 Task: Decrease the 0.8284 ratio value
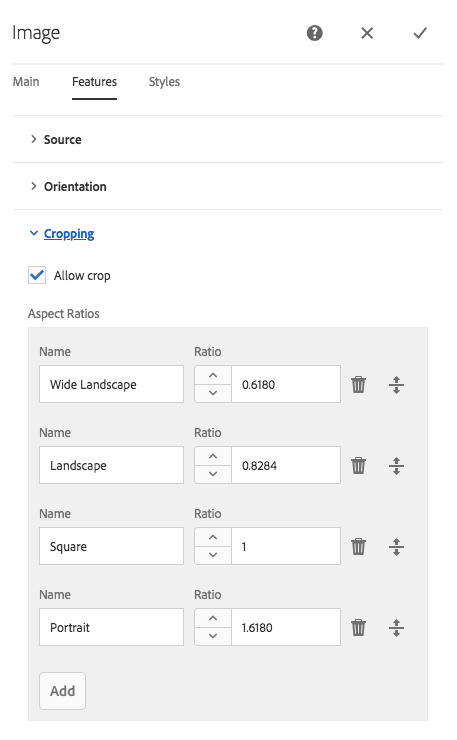tap(213, 474)
